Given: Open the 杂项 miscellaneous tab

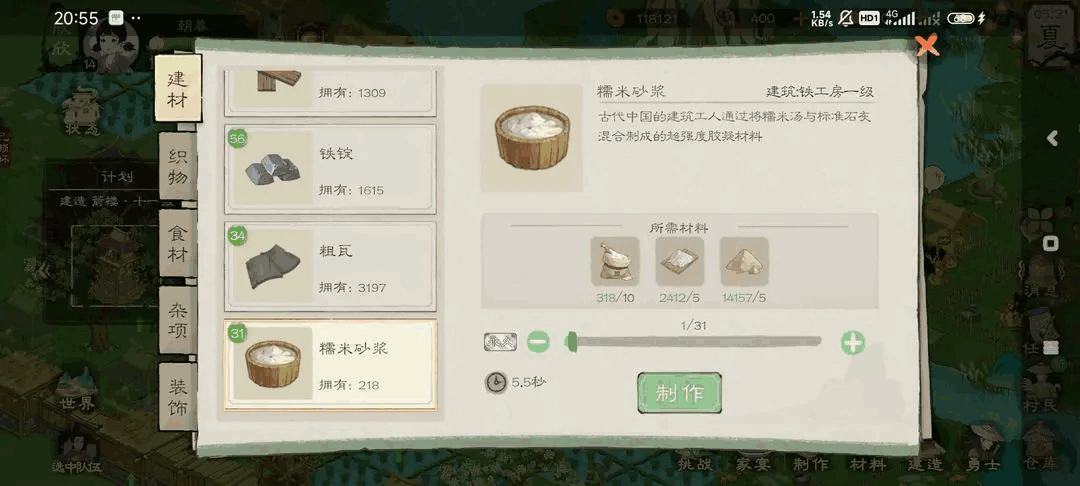Looking at the screenshot, I should click(x=178, y=320).
